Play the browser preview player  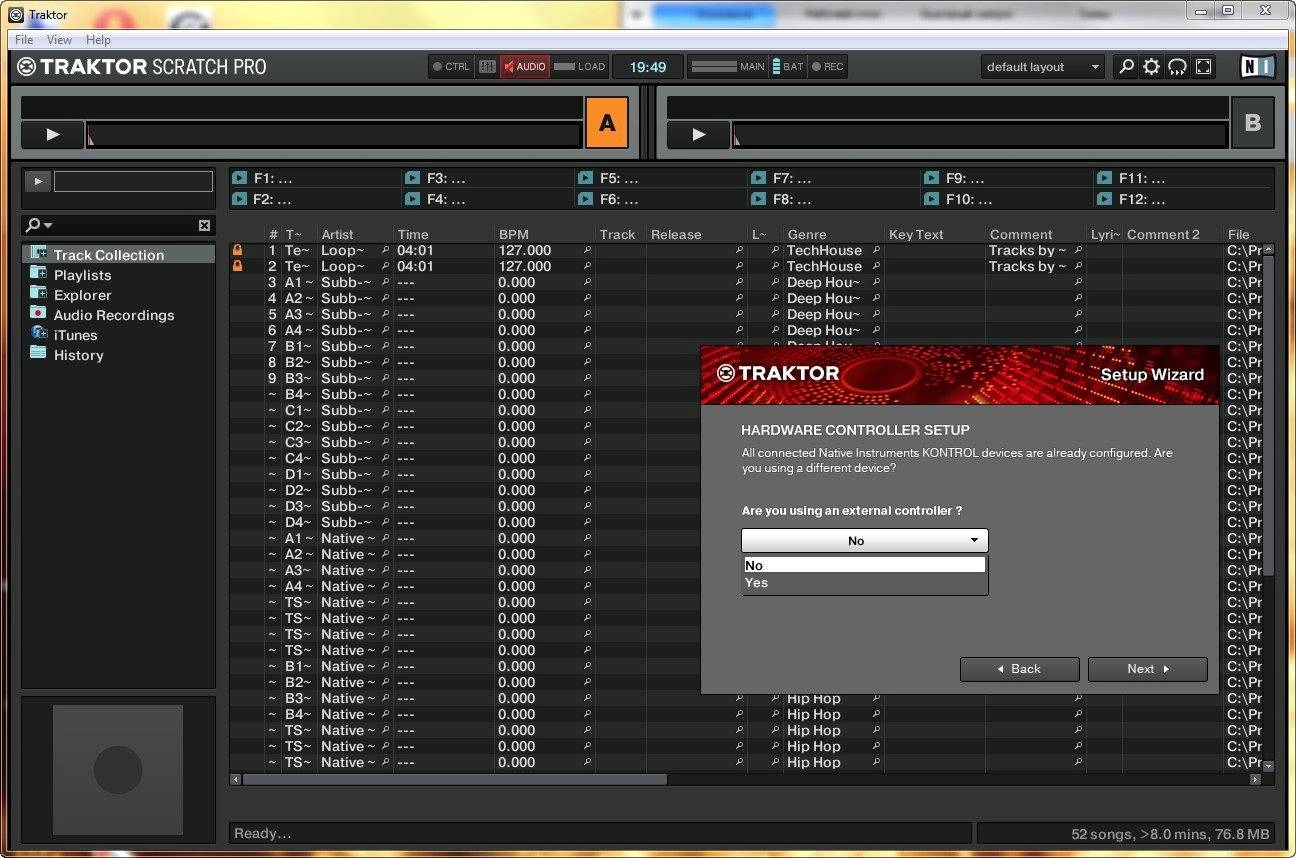tap(37, 181)
